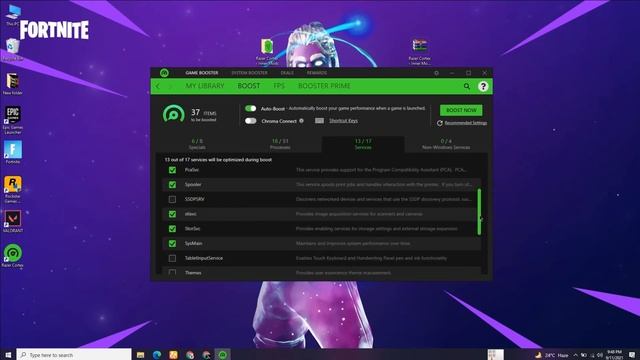Click the SSDPSRV service description
Image resolution: width=640 pixels, height=360 pixels.
(x=384, y=199)
